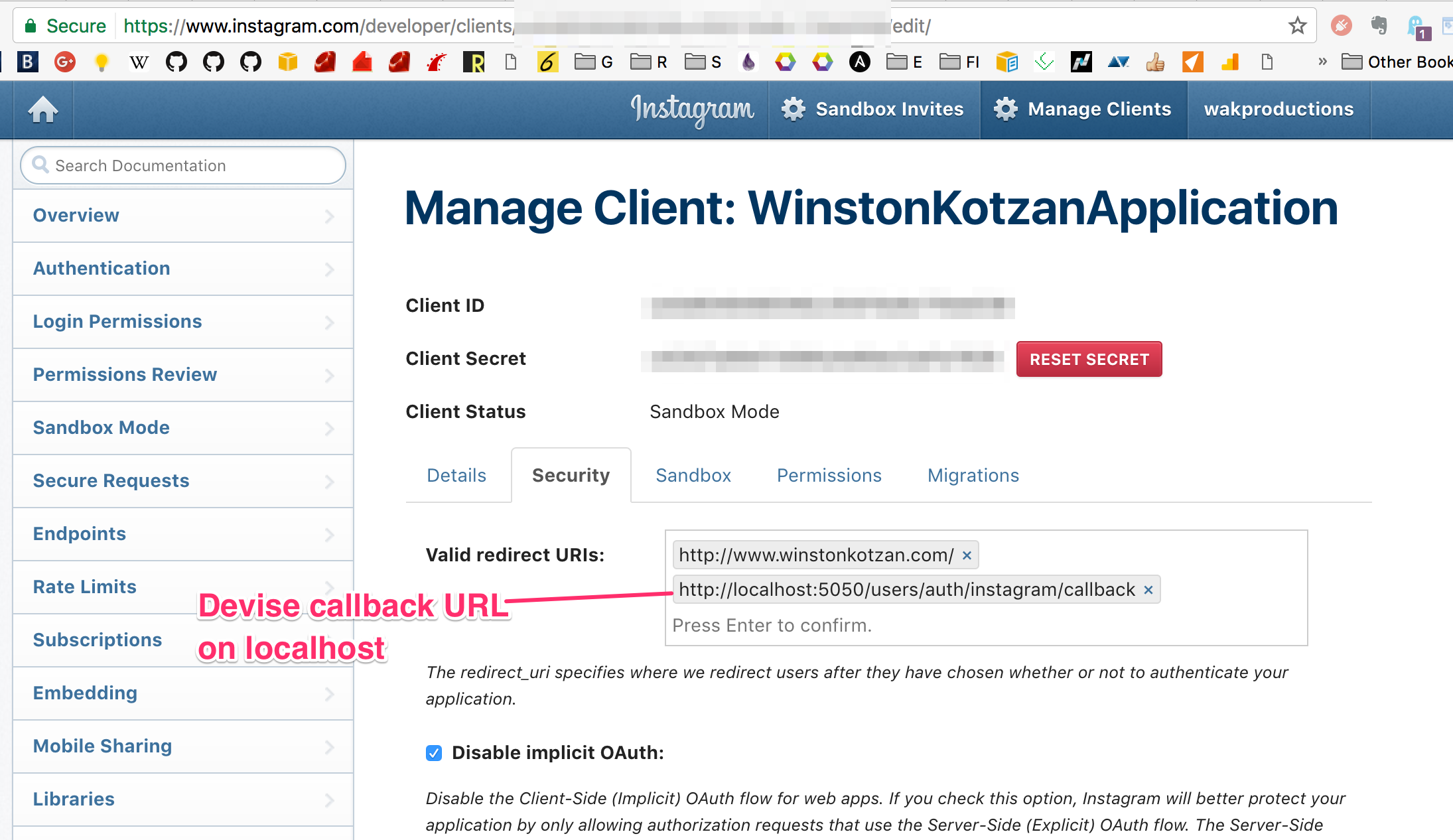Open the Other Bookmarks folder
Screen dimensions: 1453x840
click(1397, 62)
